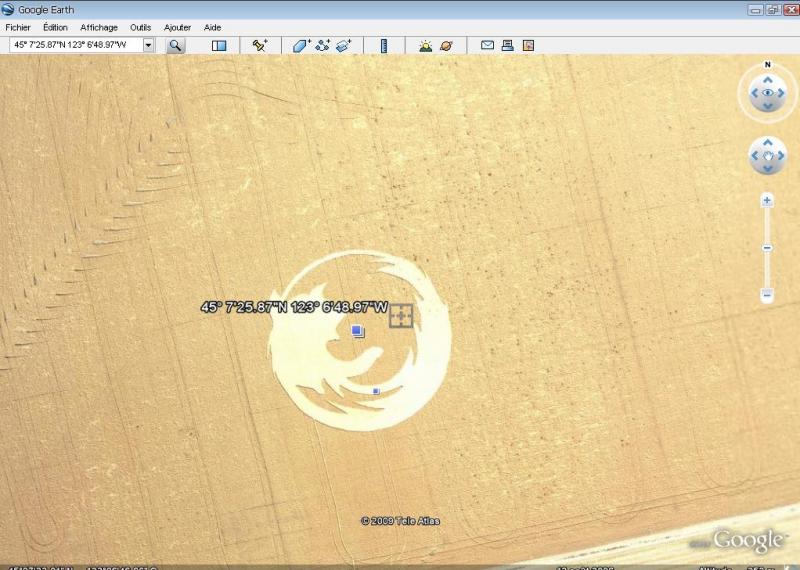Click the coordinates search input field
The image size is (800, 570).
click(76, 45)
